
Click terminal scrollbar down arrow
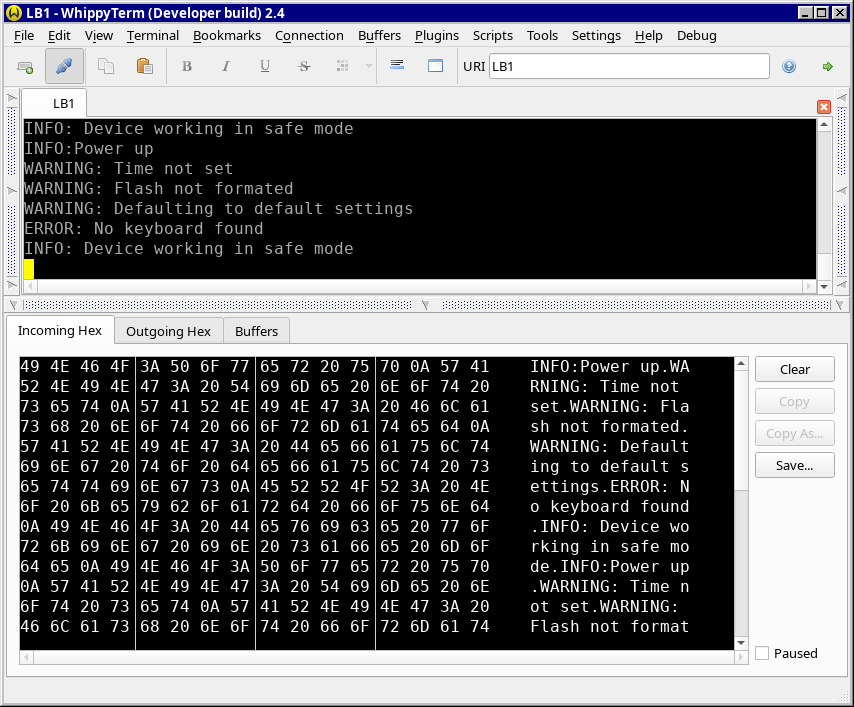point(824,287)
